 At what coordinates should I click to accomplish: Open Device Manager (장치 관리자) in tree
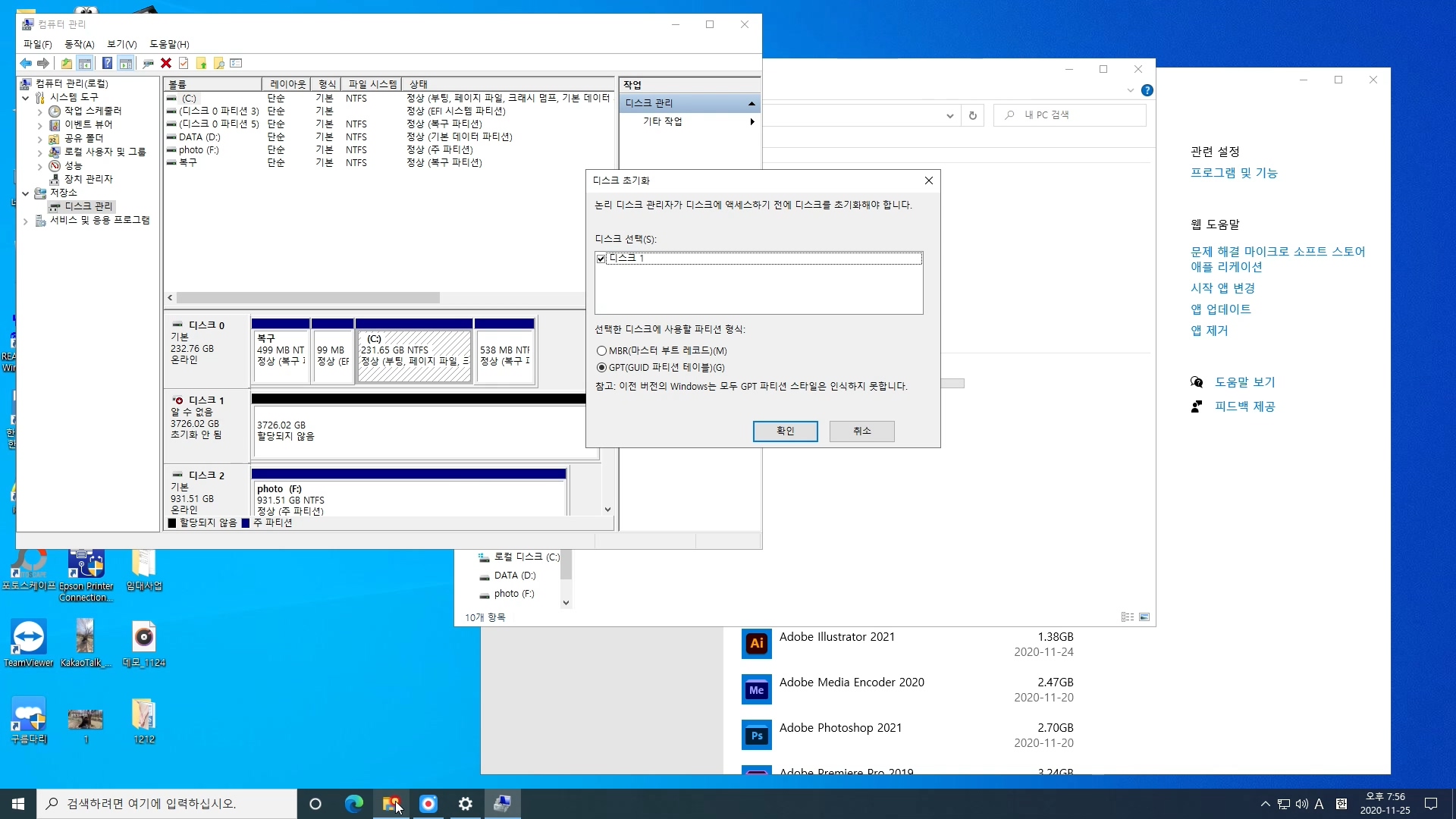88,179
